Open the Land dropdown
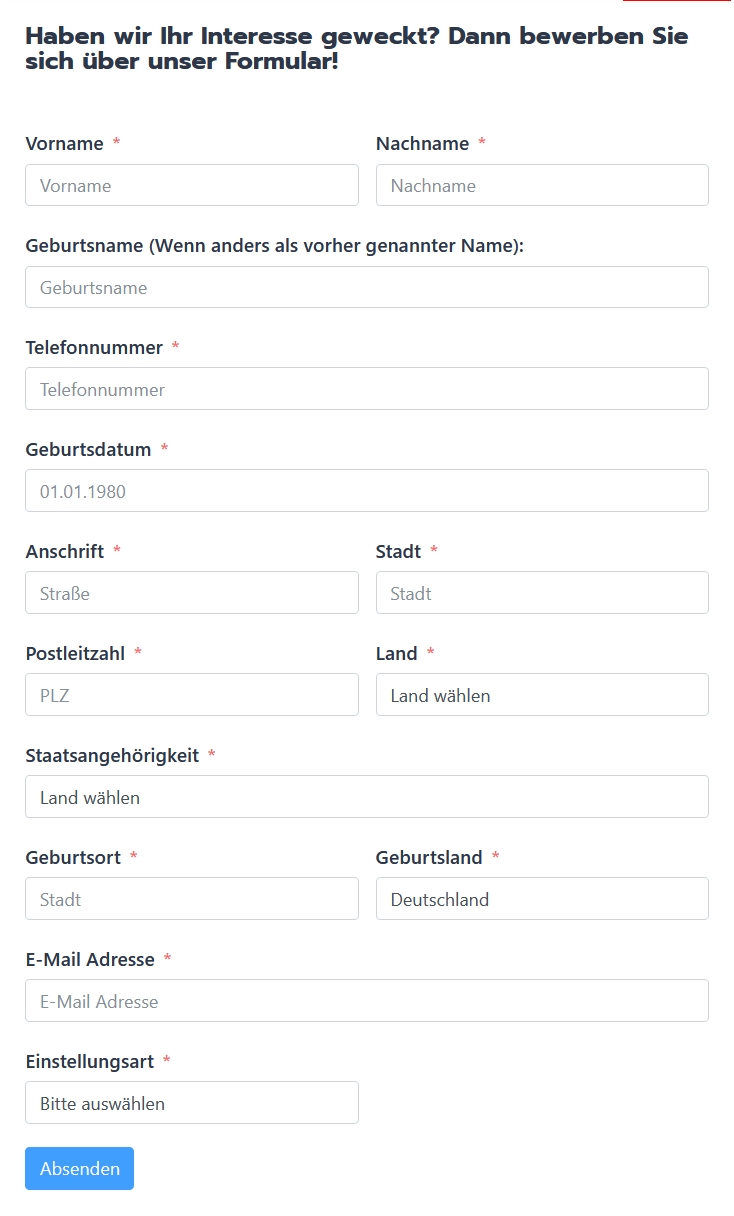 (542, 695)
